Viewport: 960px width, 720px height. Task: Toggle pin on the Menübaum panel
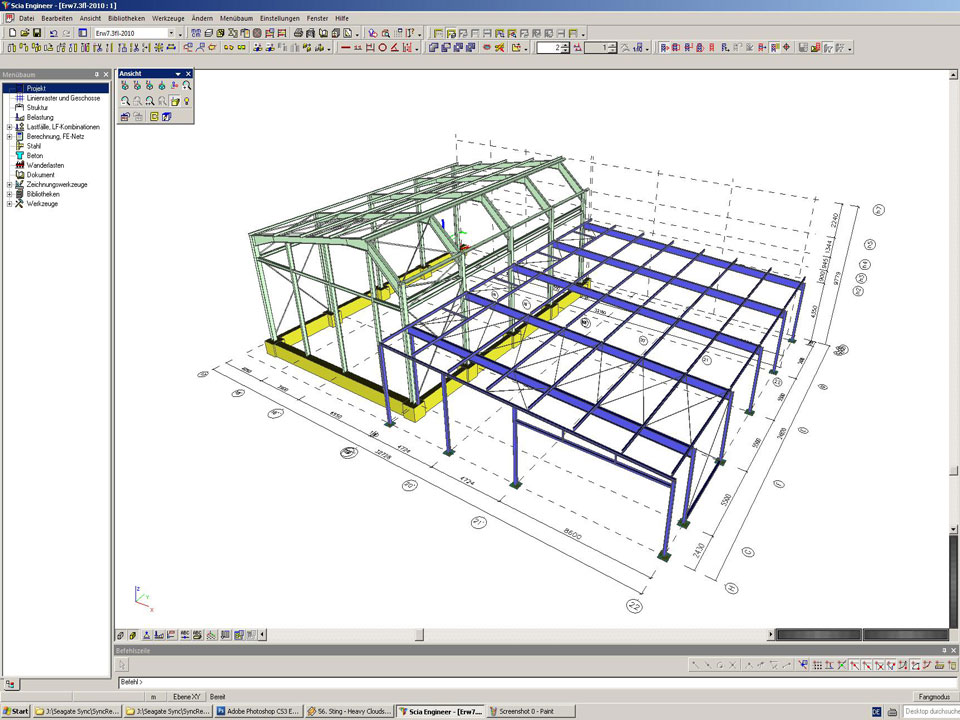pyautogui.click(x=97, y=74)
